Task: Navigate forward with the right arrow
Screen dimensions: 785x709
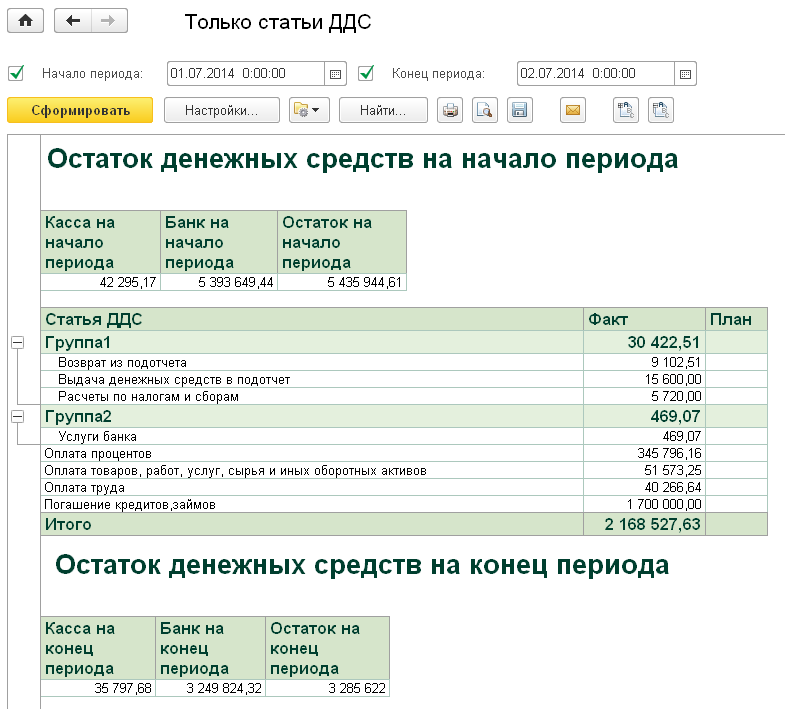Action: [x=109, y=21]
